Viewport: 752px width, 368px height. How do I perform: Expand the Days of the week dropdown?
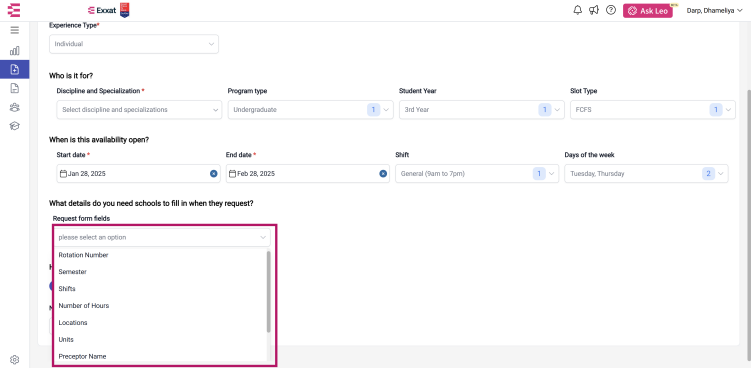point(646,174)
